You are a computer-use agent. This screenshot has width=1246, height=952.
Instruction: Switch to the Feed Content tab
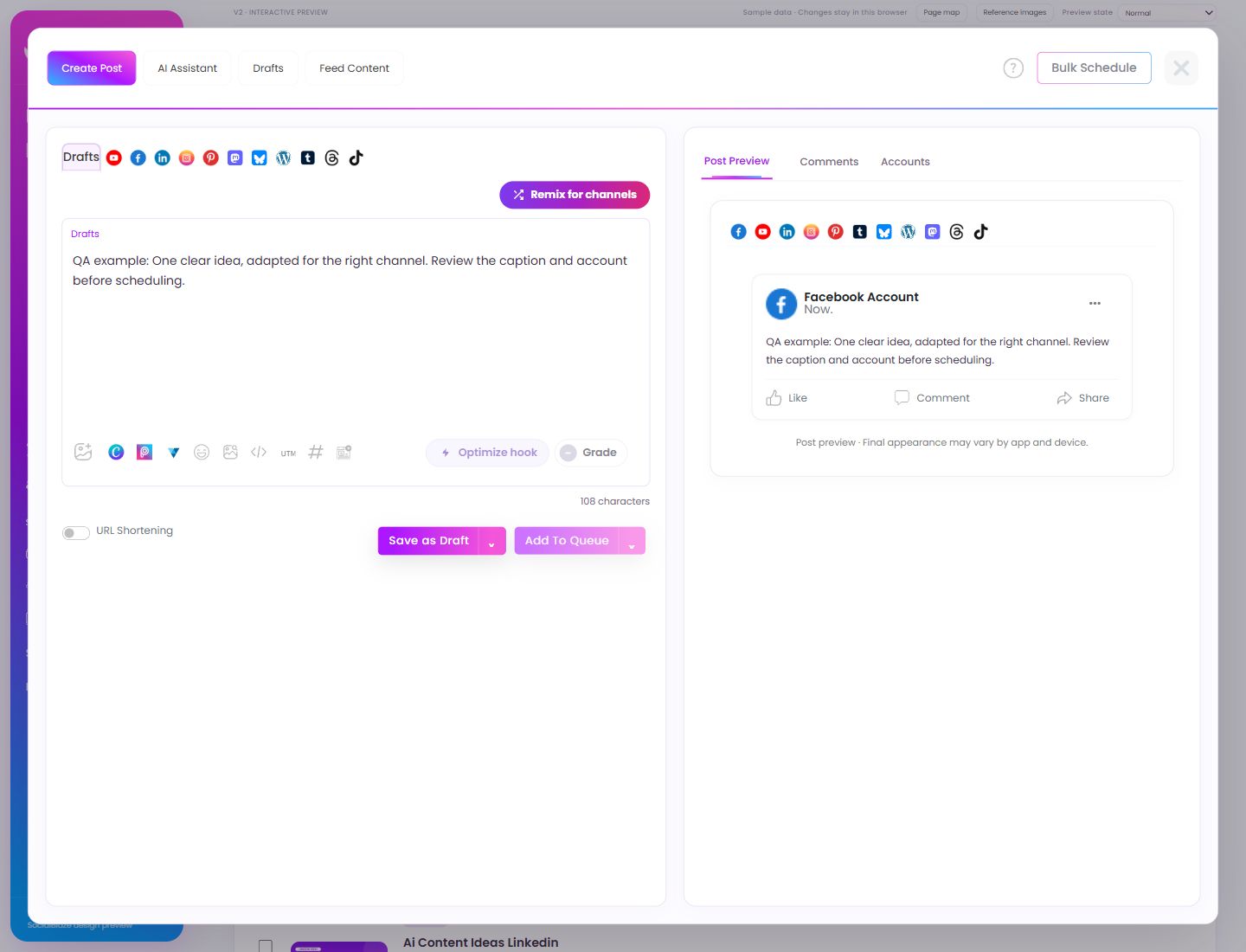point(354,68)
